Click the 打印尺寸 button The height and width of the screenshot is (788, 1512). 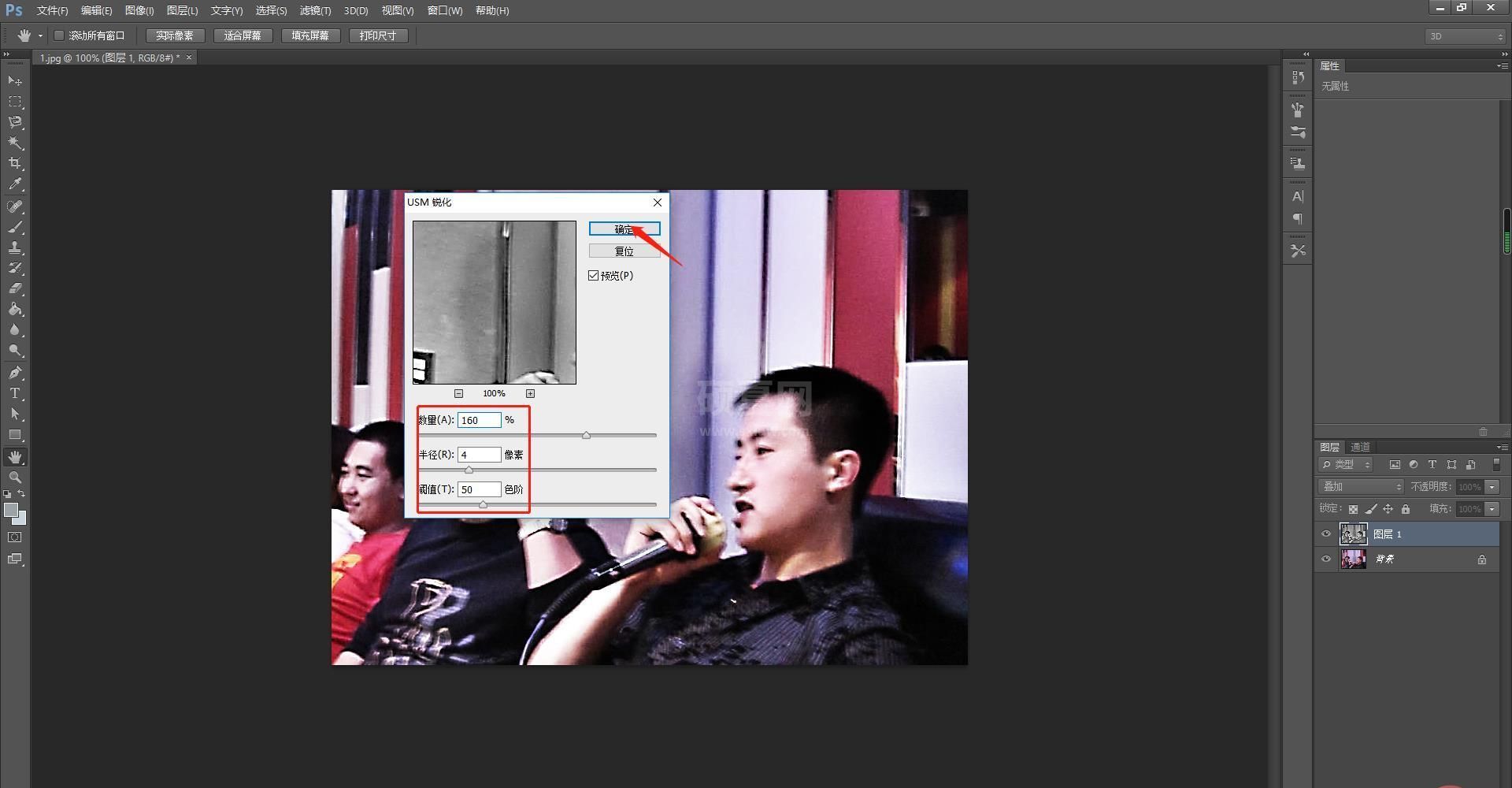tap(378, 35)
